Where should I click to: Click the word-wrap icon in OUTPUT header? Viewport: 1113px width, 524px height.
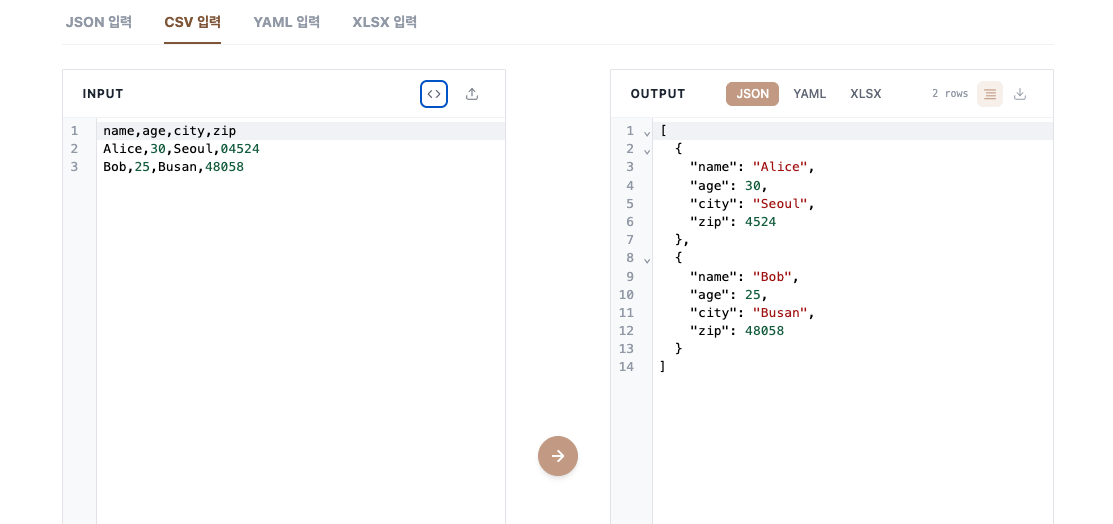pyautogui.click(x=989, y=94)
